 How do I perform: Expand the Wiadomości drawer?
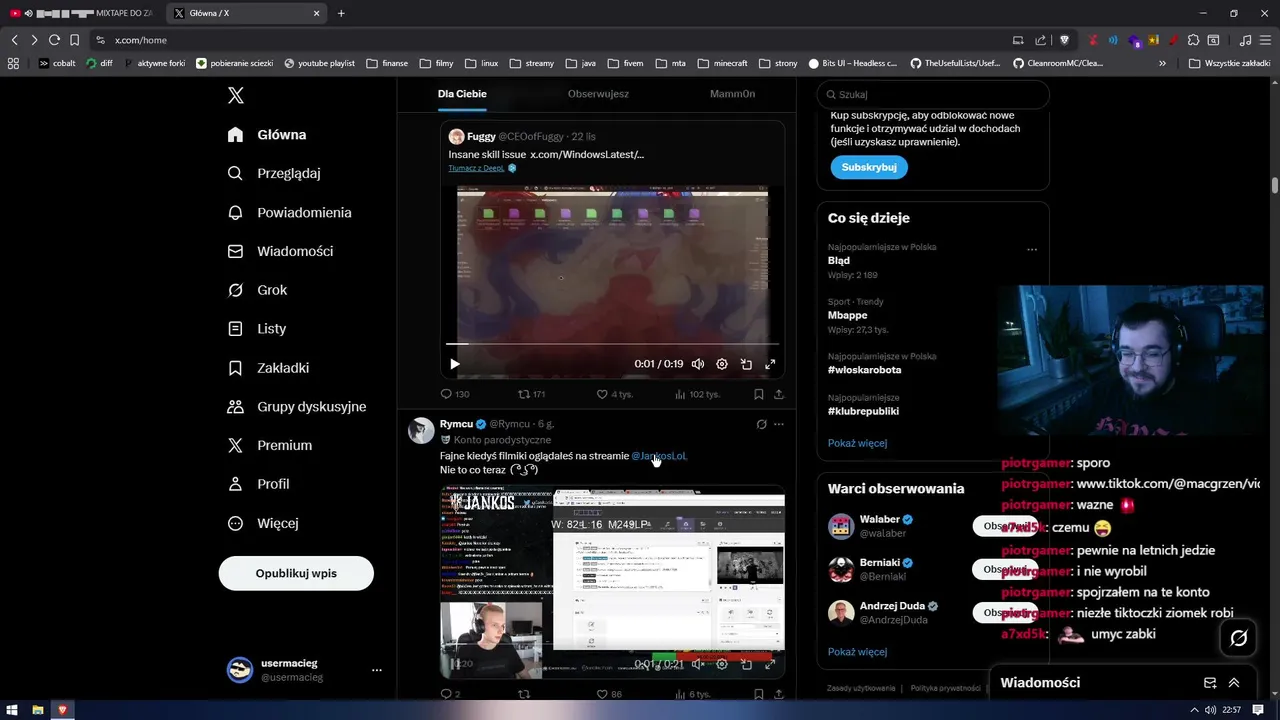tap(1234, 683)
